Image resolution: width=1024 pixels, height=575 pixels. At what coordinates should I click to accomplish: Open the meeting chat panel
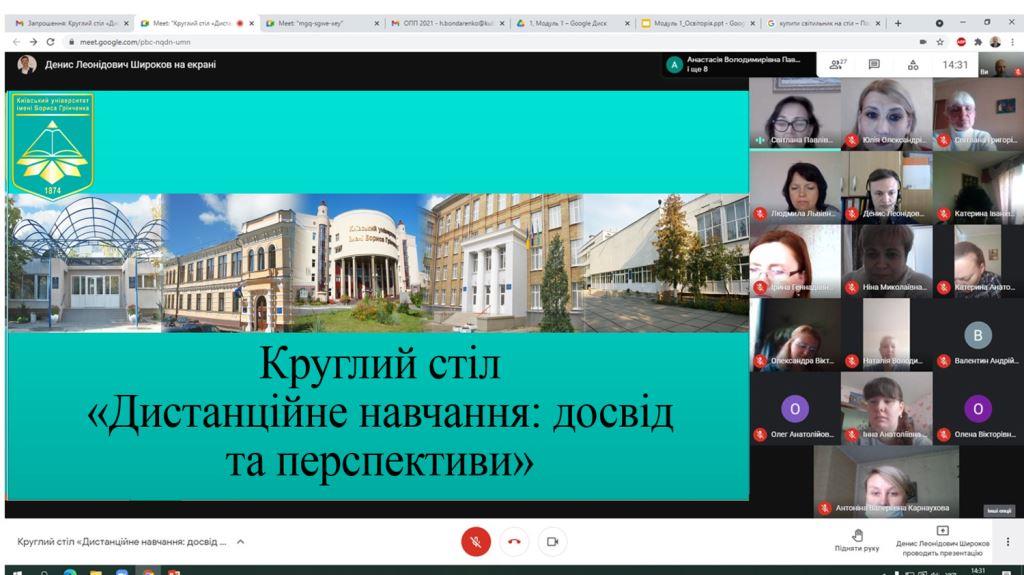tap(874, 65)
